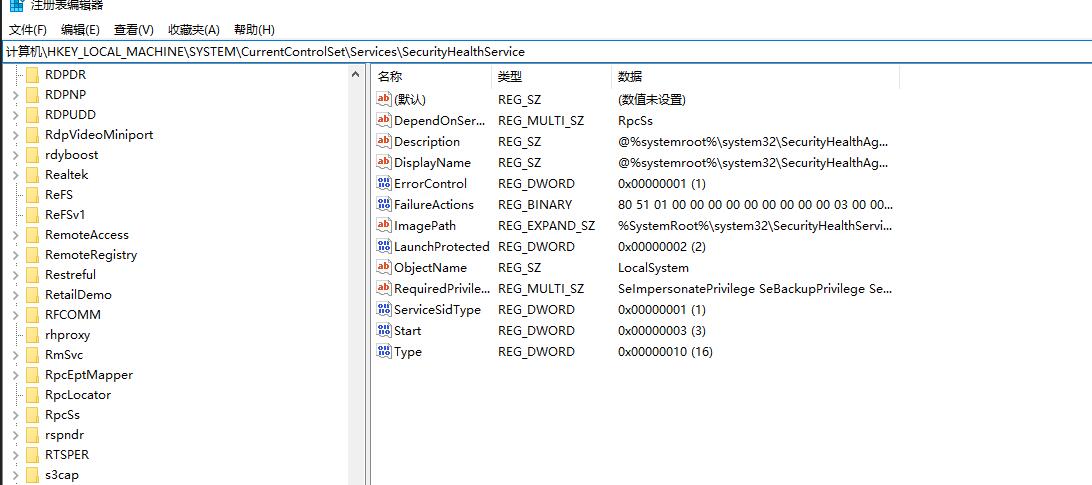Sort values by the 名称 column header
This screenshot has width=1092, height=485.
click(432, 77)
